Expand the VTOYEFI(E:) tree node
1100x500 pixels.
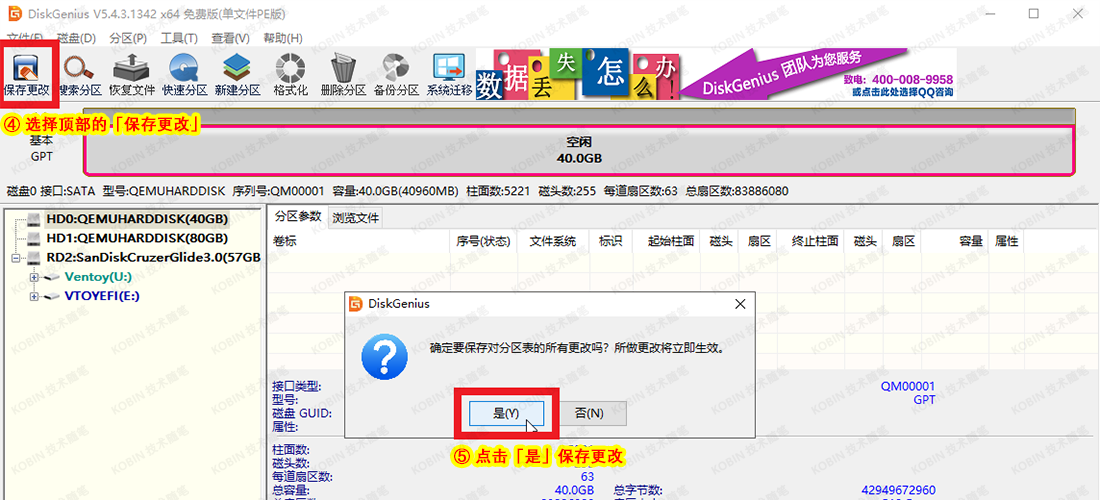coord(33,297)
